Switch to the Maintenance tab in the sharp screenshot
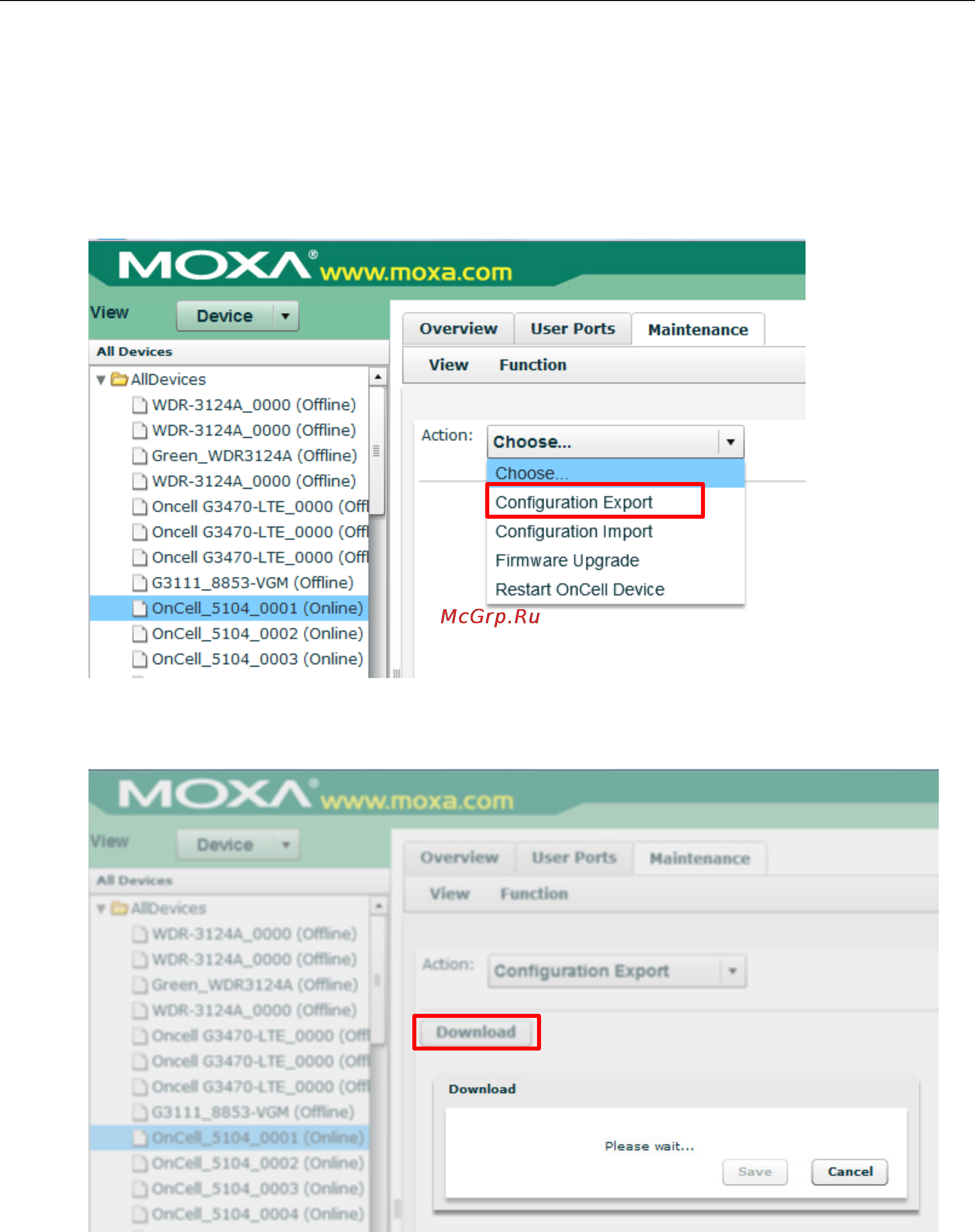This screenshot has width=975, height=1232. pos(697,330)
